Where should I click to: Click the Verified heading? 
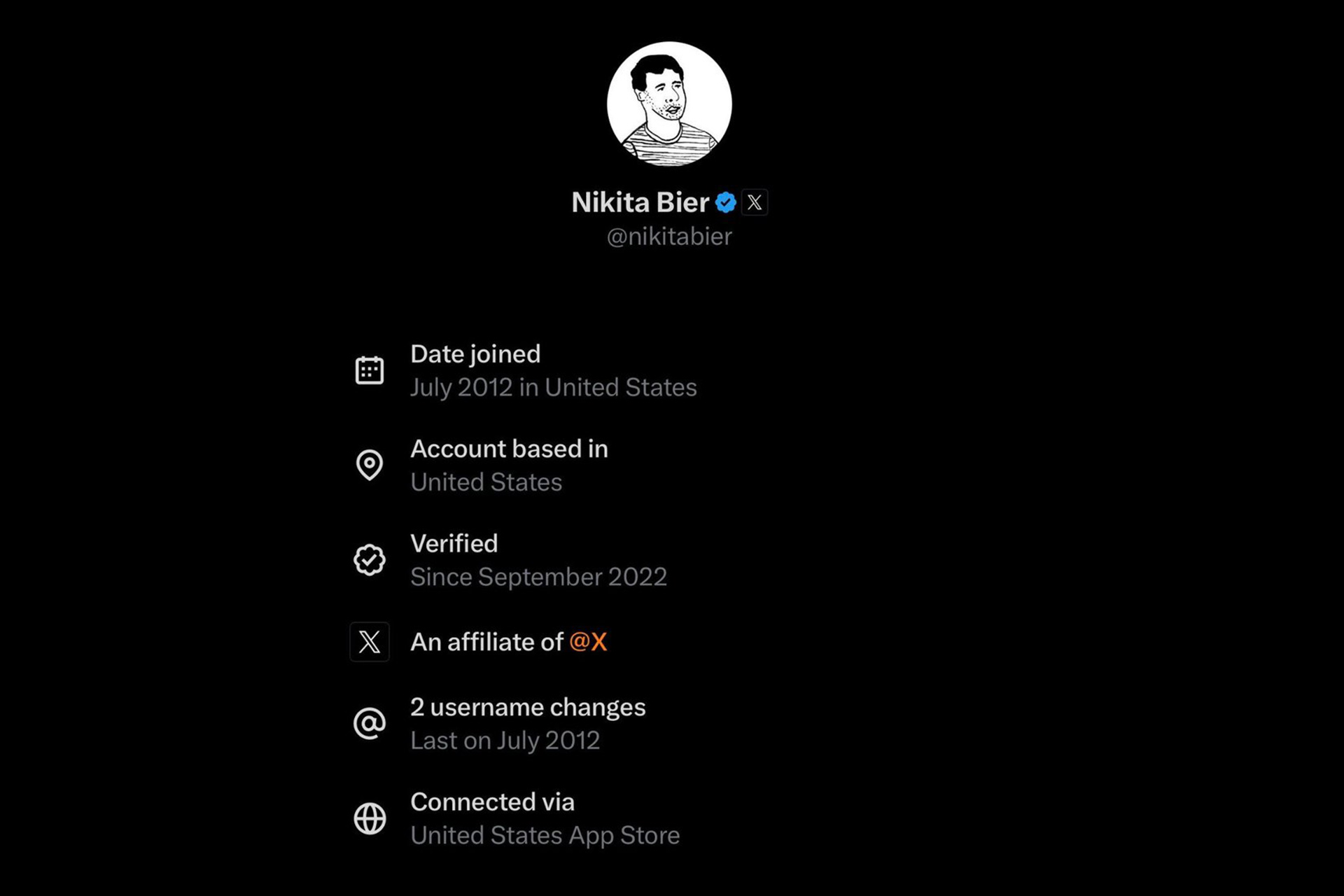tap(454, 544)
